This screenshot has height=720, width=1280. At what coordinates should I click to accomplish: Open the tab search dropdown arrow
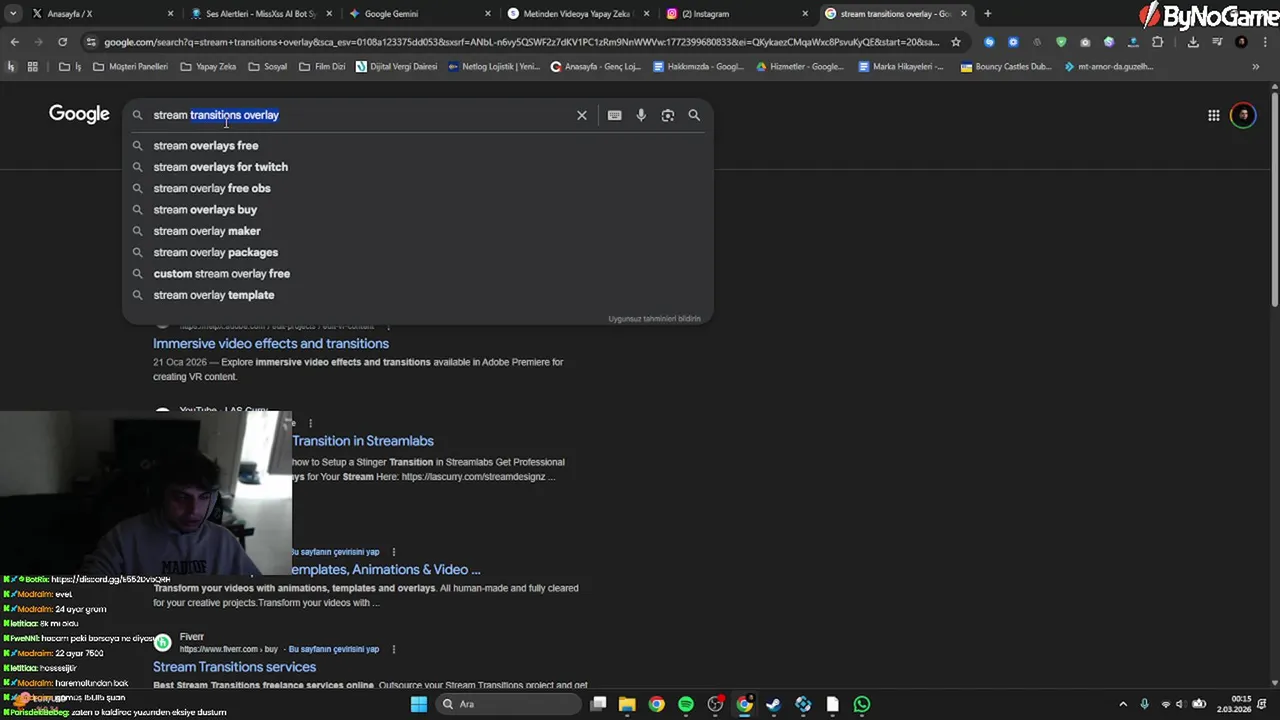13,14
